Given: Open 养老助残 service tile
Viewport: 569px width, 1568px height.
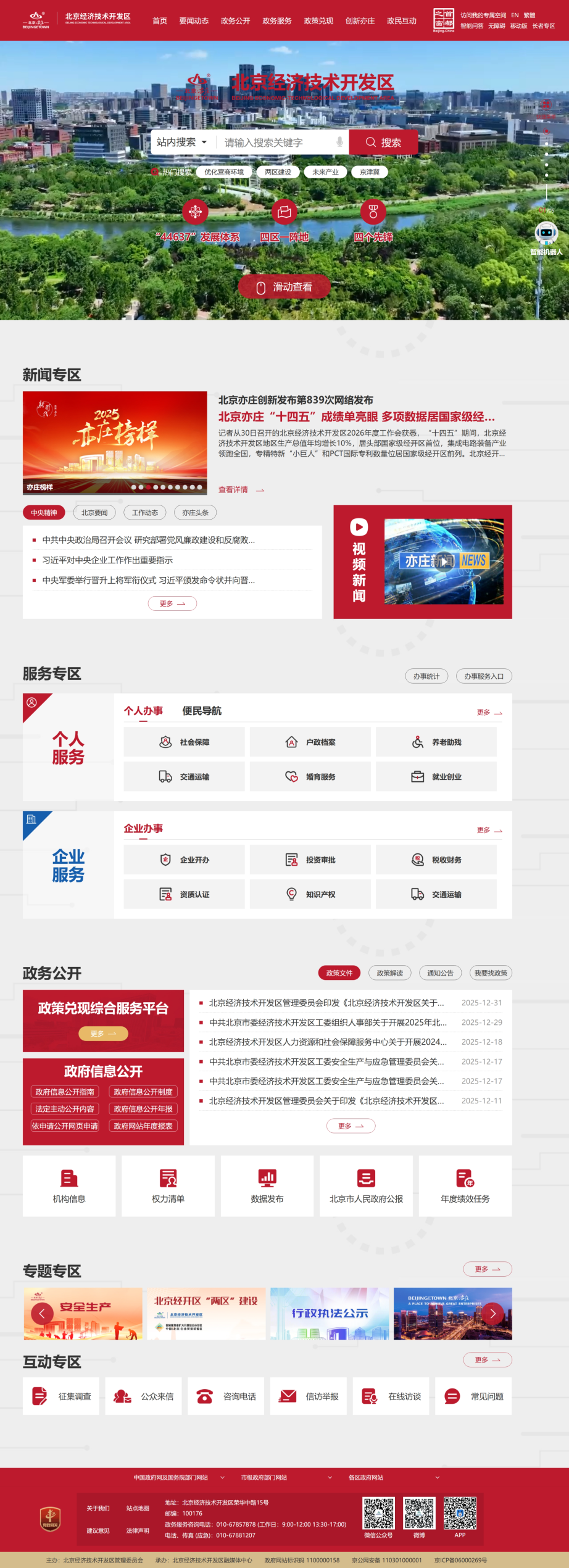Looking at the screenshot, I should click(436, 742).
